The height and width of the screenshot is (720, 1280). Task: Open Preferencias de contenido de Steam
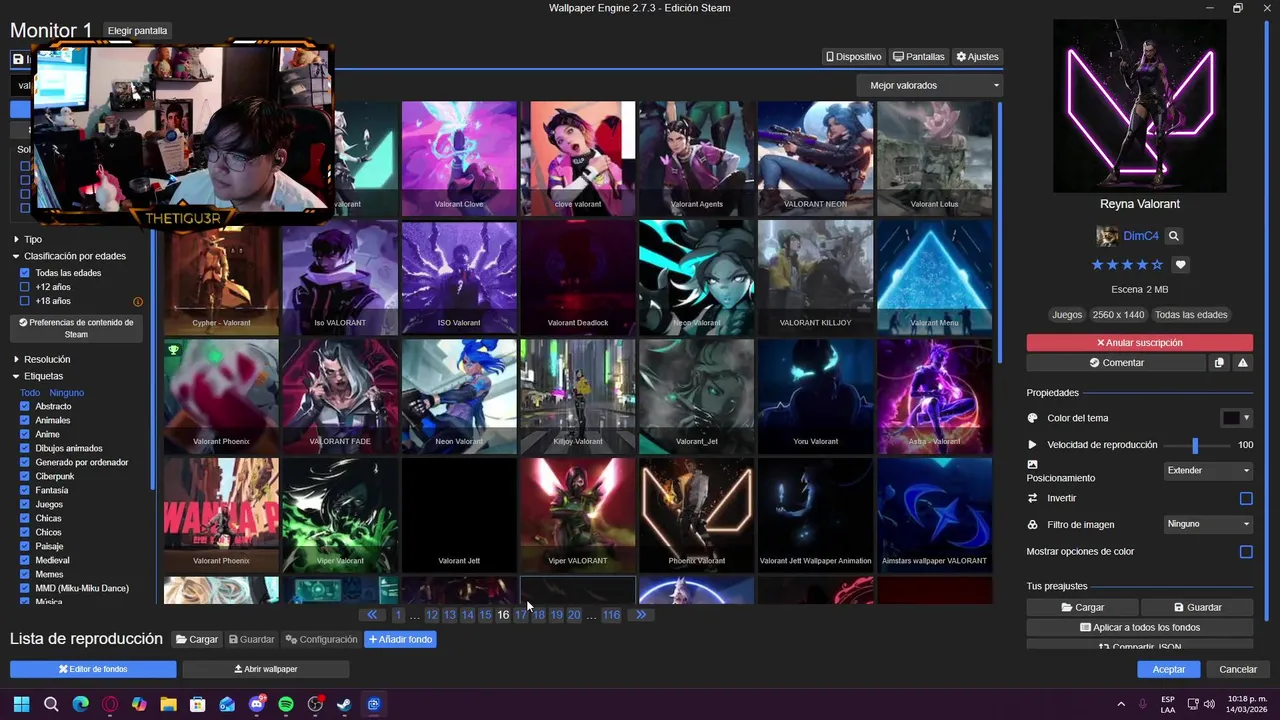pos(77,328)
